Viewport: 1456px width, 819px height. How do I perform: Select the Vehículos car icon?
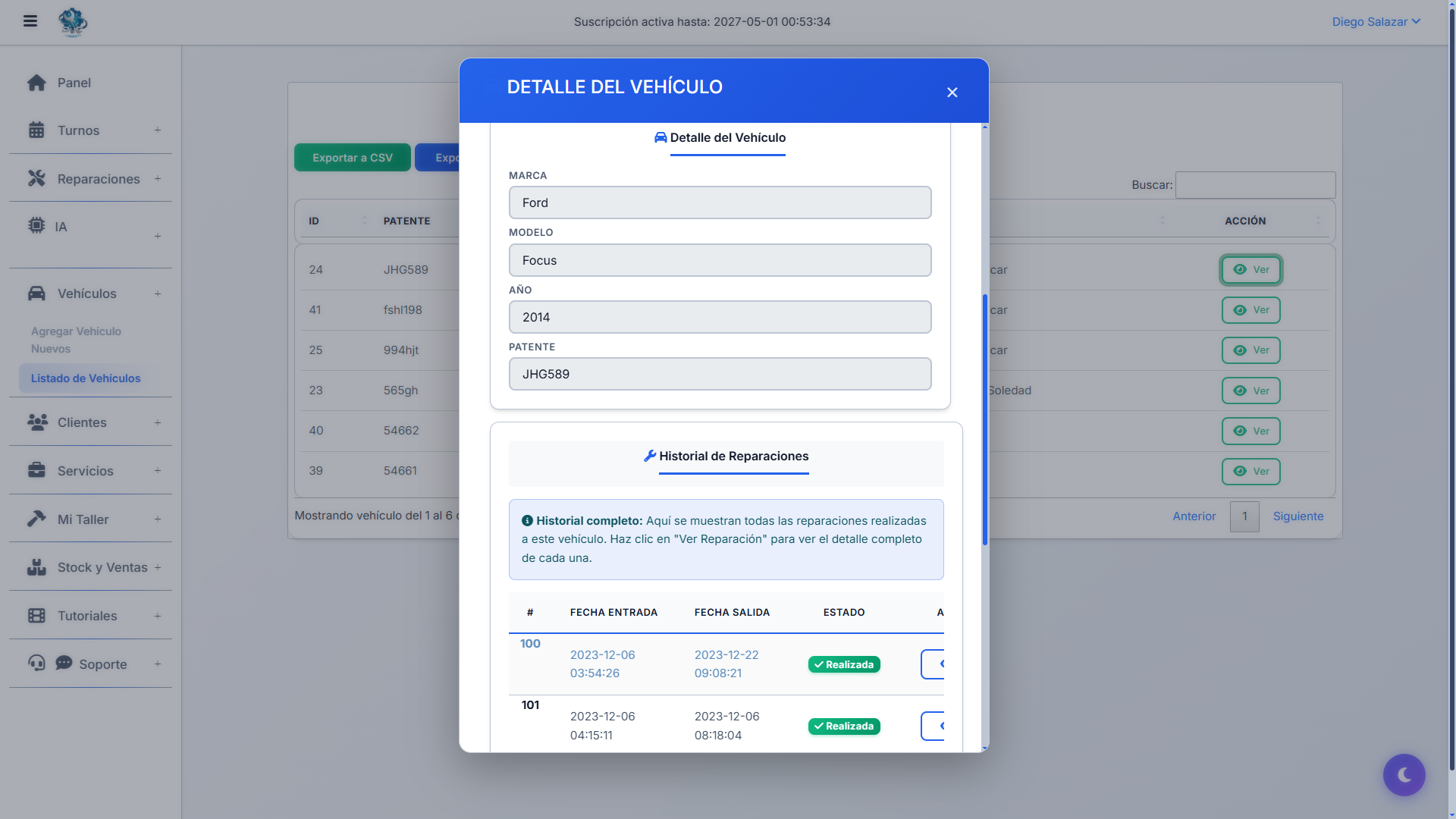pos(36,293)
